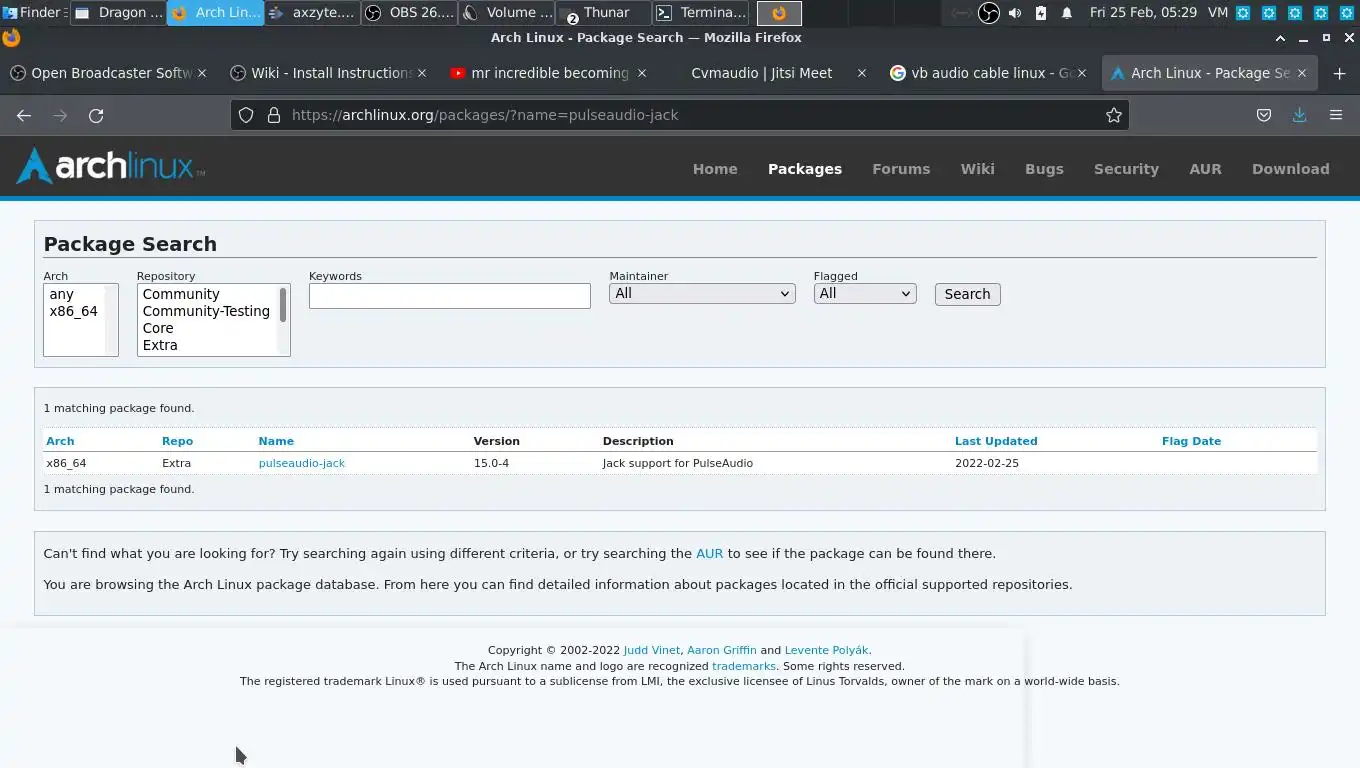Select 'any' in the Arch list
The image size is (1360, 768).
(75, 294)
